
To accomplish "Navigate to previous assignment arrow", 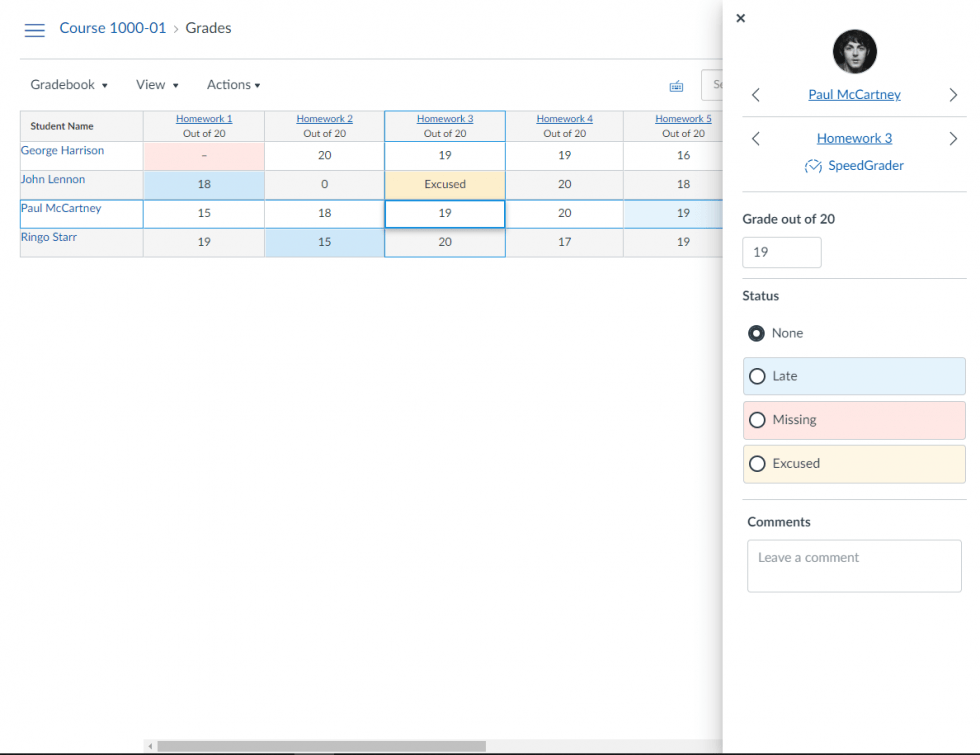I will pos(756,138).
